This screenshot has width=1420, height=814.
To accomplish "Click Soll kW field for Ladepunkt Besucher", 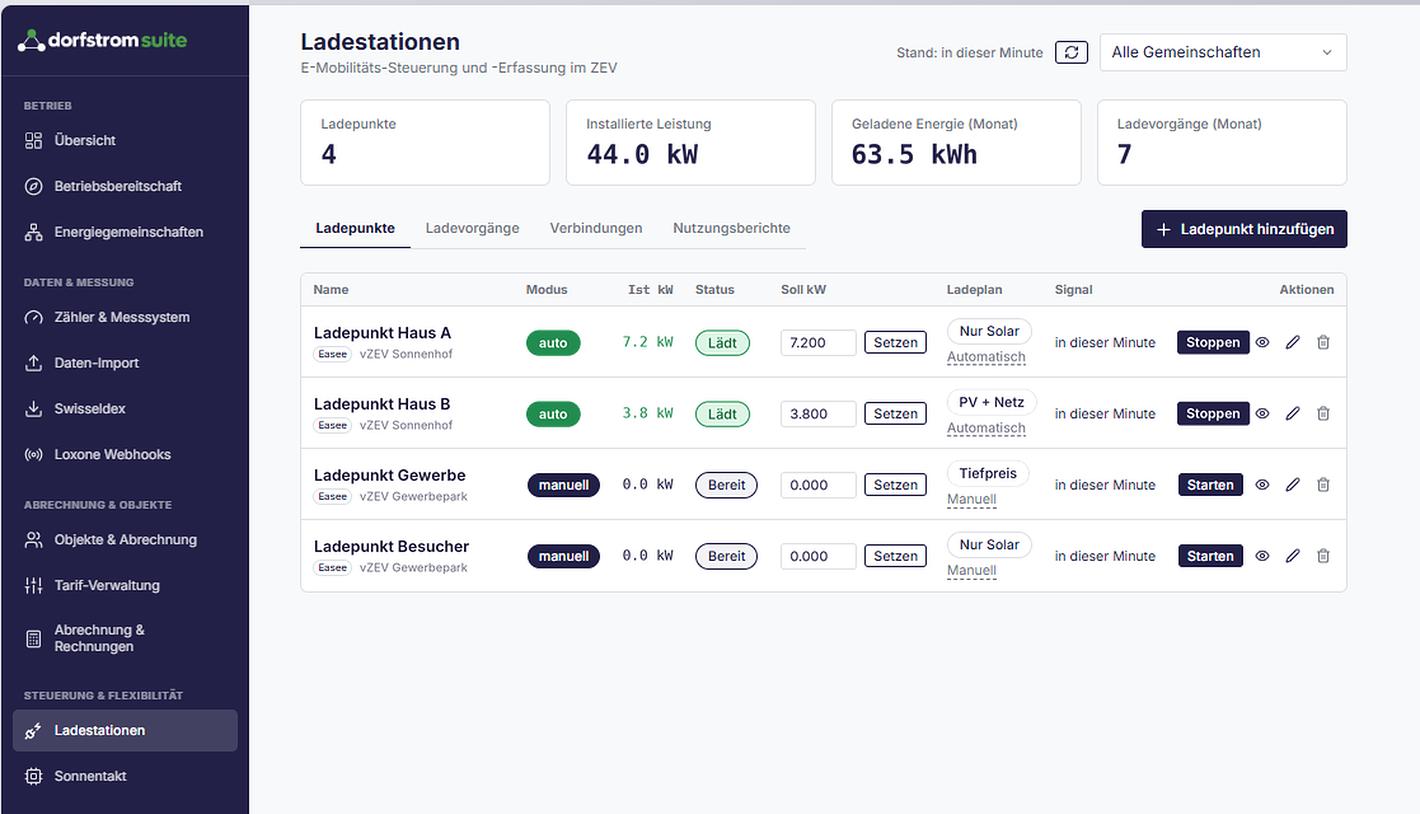I will click(818, 556).
